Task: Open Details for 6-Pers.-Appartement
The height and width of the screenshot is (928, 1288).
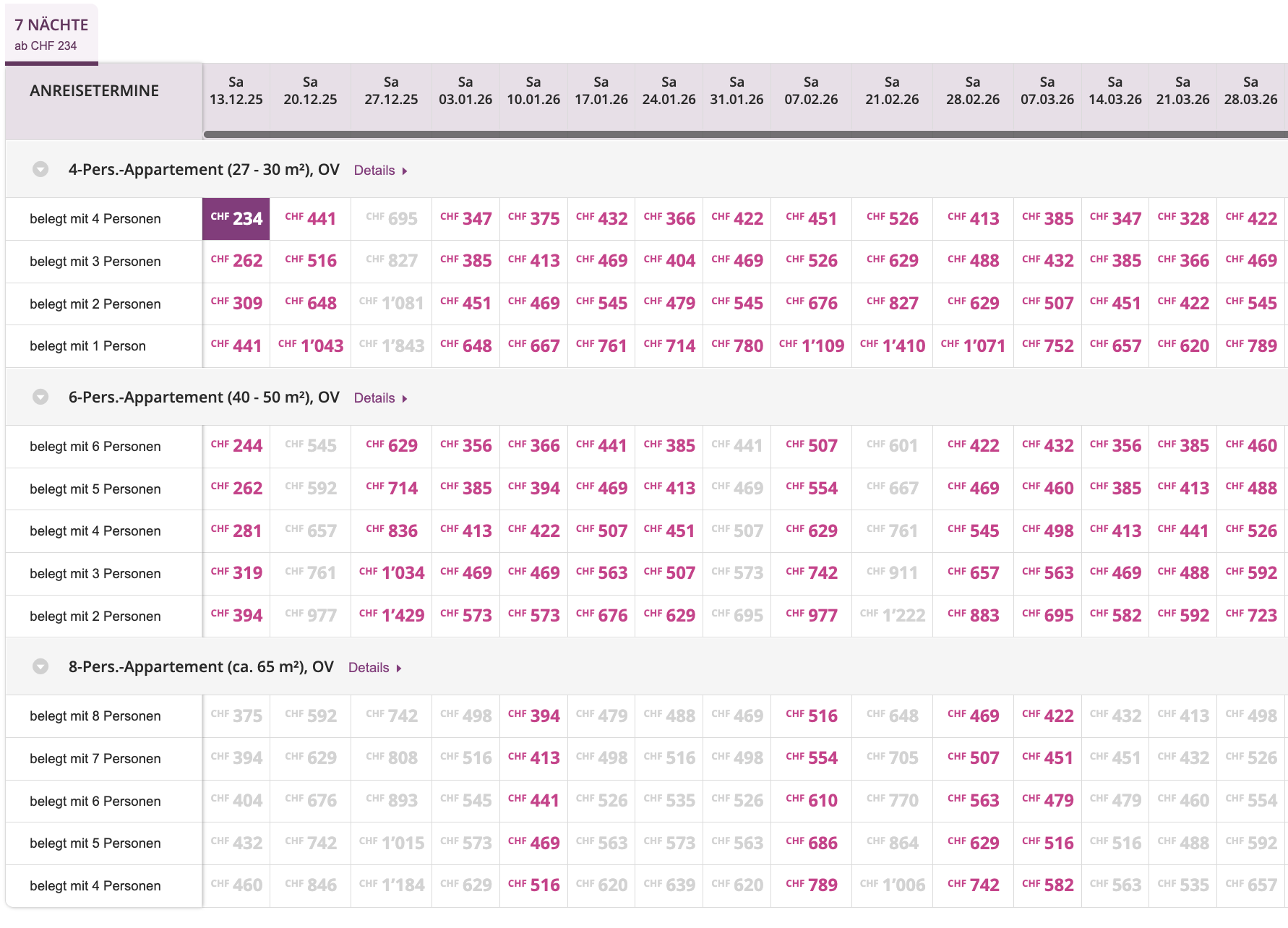Action: tap(380, 398)
